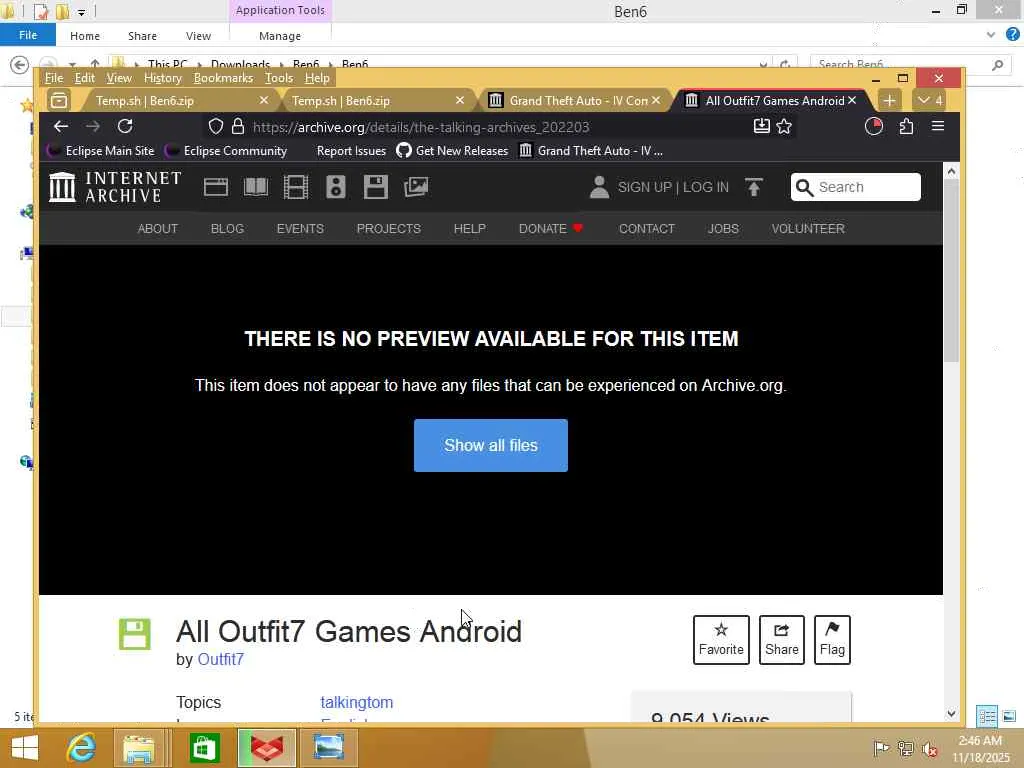Screen dimensions: 1024x768
Task: Click Explorer help question mark icon
Action: [x=1013, y=35]
